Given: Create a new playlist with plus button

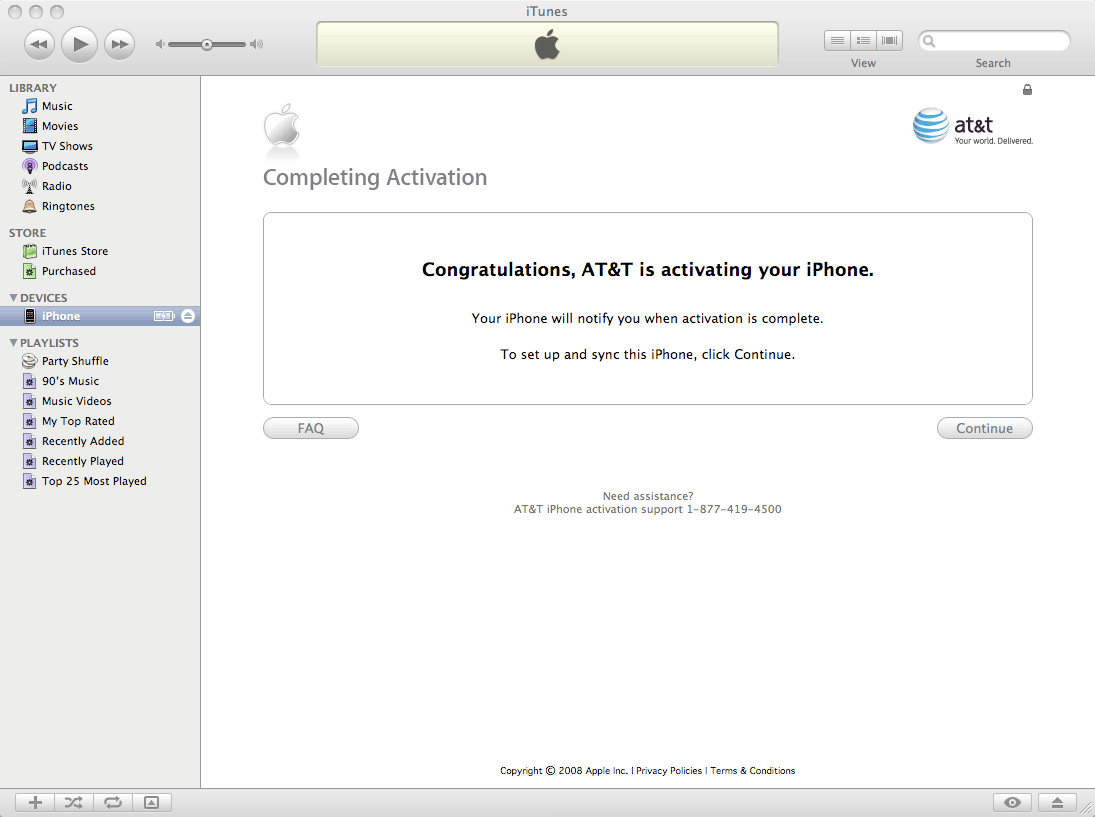Looking at the screenshot, I should click(x=35, y=802).
